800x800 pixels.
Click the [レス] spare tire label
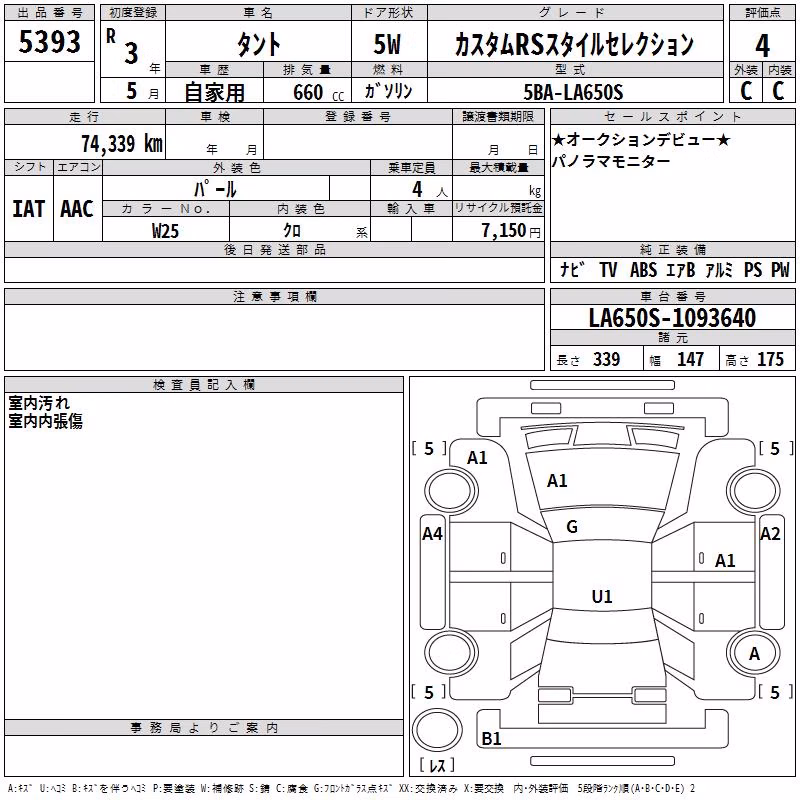pyautogui.click(x=437, y=765)
